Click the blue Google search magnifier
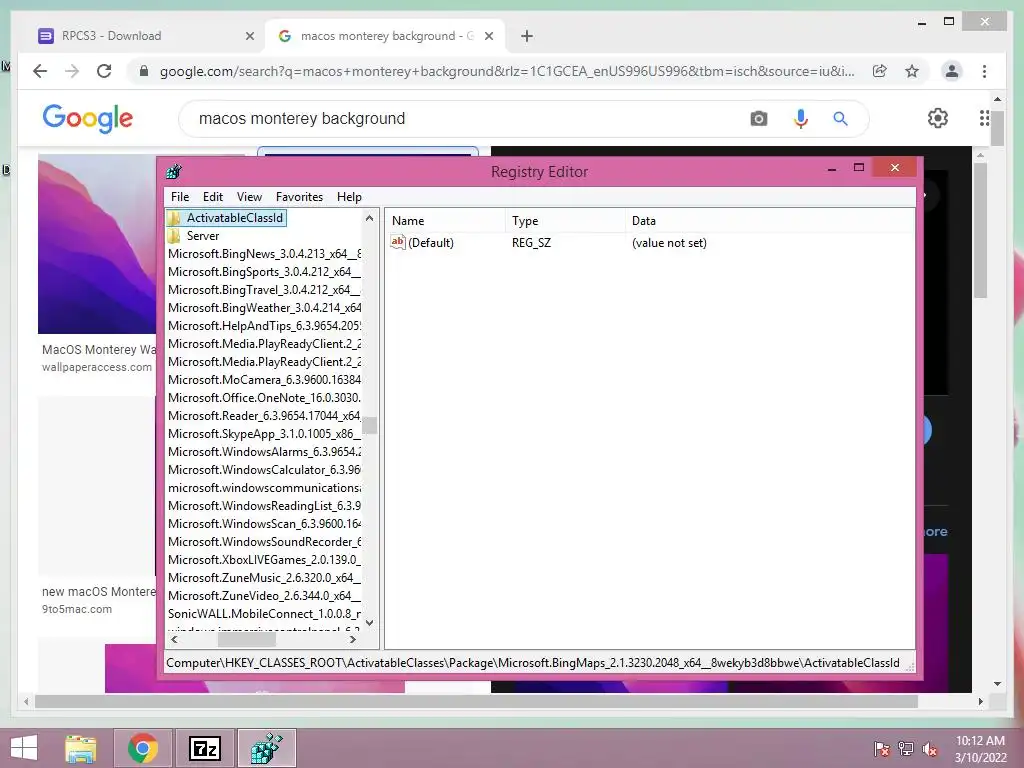 [840, 118]
